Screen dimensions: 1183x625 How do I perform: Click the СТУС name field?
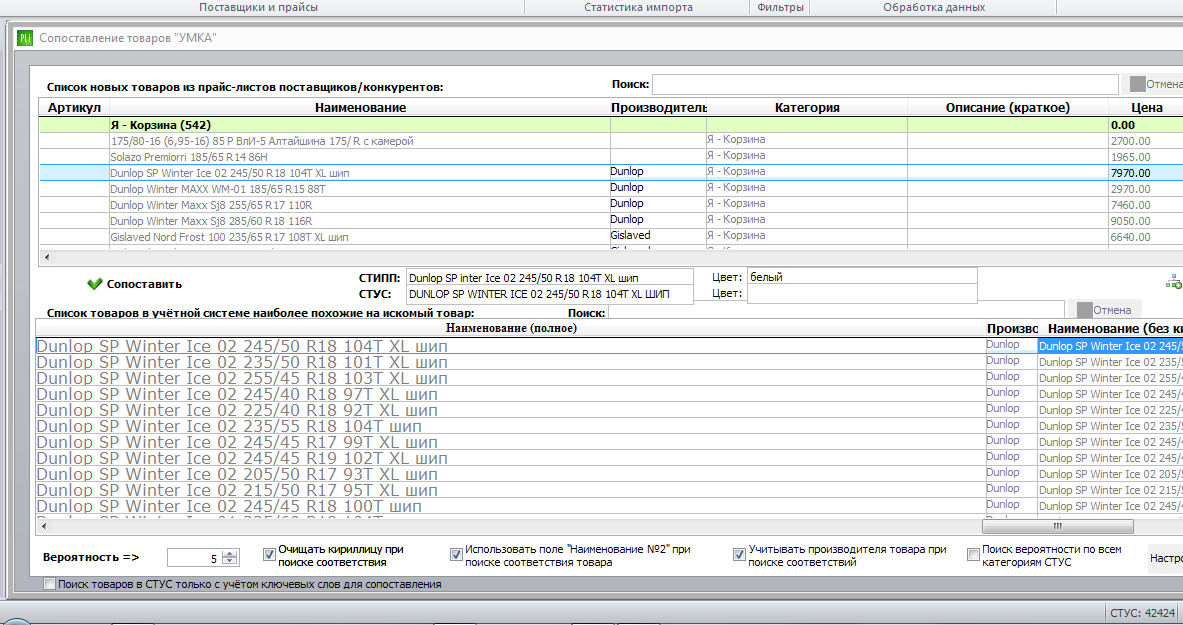tap(549, 294)
